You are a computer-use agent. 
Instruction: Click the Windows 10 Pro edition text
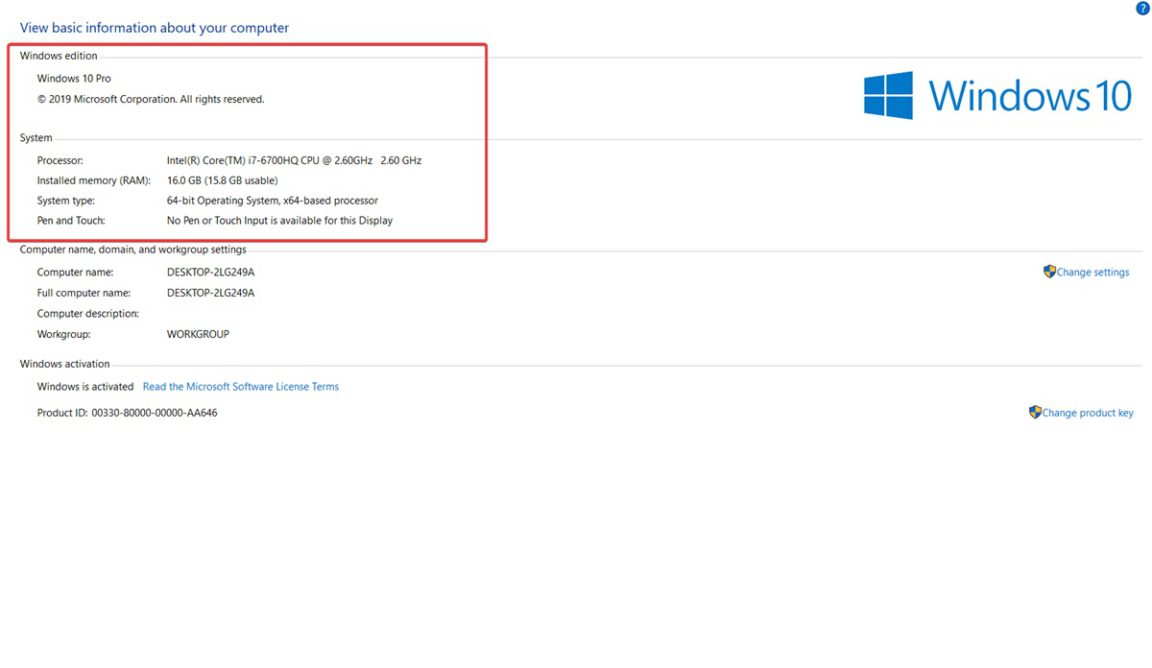coord(74,78)
